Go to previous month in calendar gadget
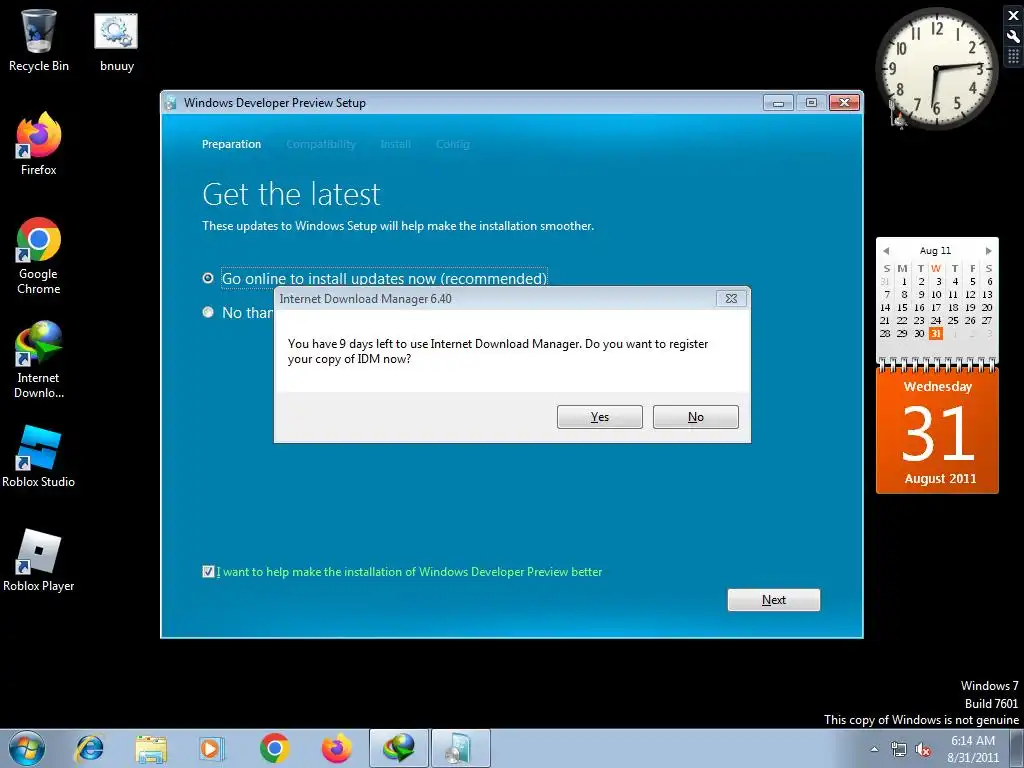This screenshot has width=1024, height=768. (886, 251)
